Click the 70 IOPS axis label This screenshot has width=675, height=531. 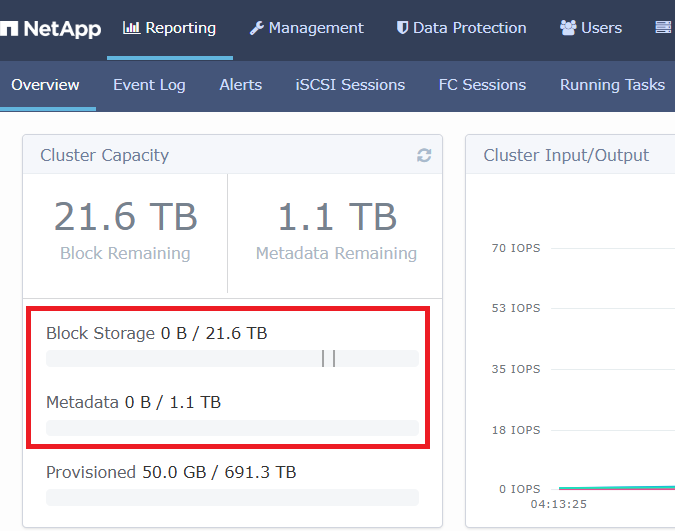pos(515,248)
